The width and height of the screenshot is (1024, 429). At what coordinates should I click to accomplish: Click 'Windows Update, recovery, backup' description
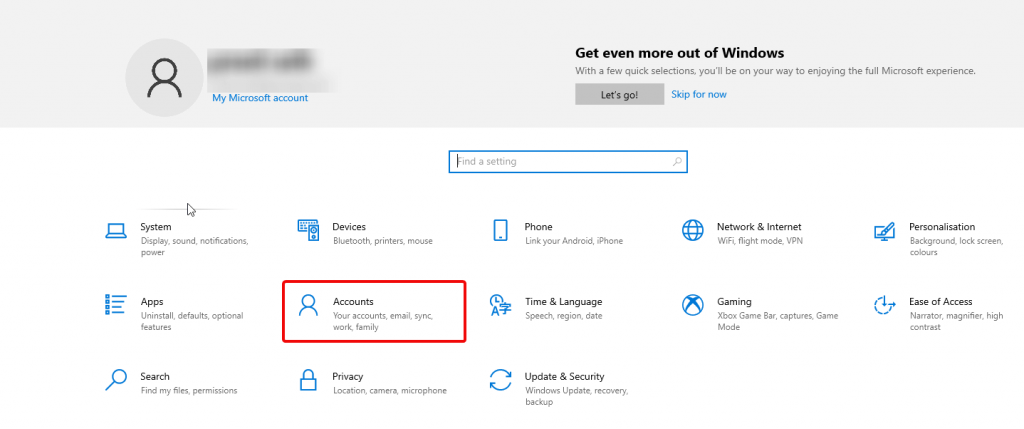[x=577, y=396]
